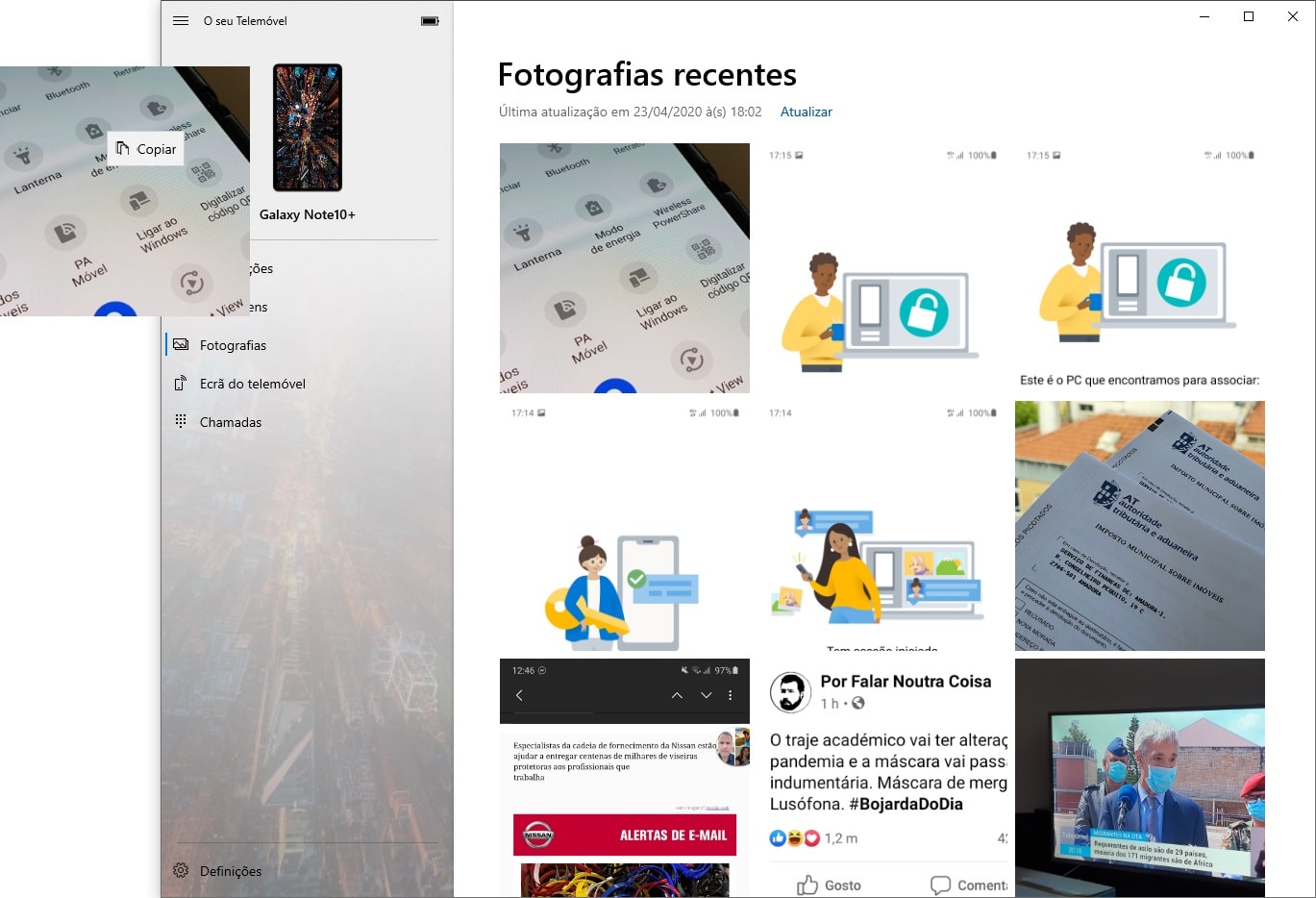
Task: Click the Galaxy Note10+ phone image
Action: point(308,128)
